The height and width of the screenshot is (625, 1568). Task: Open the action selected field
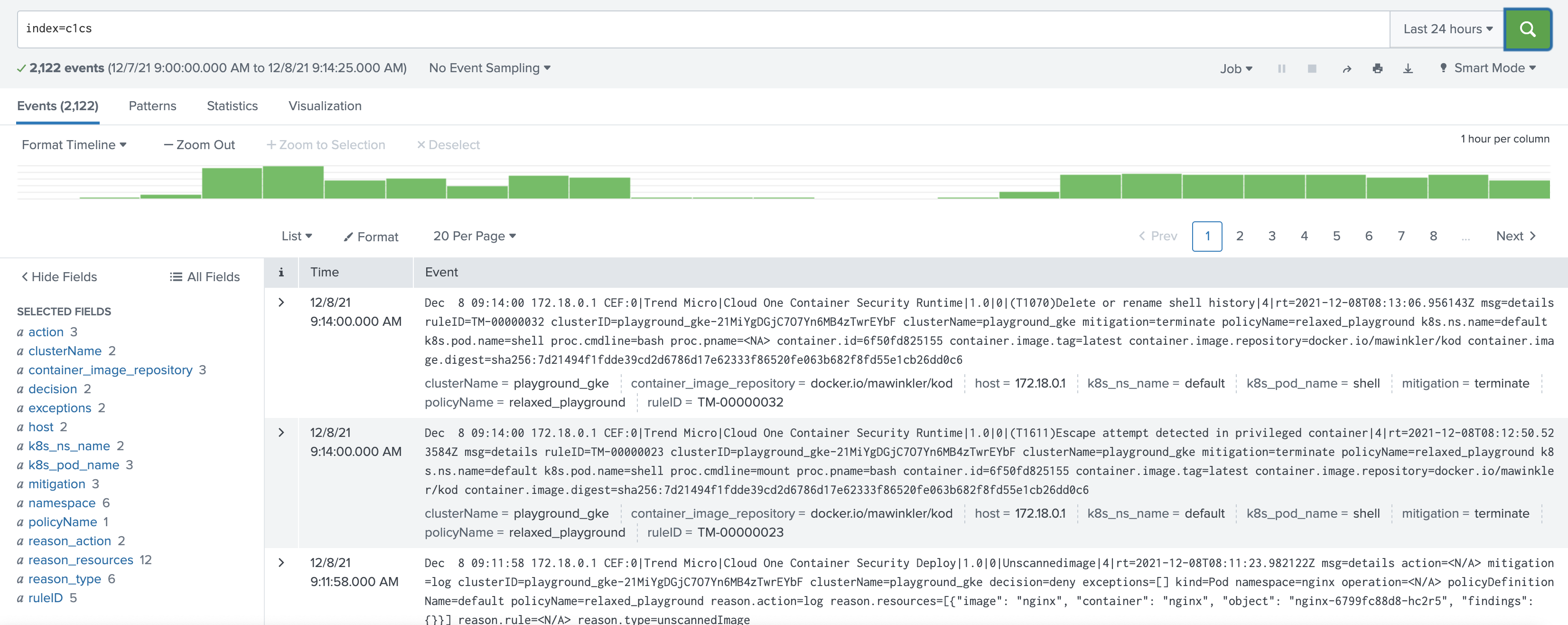[46, 332]
